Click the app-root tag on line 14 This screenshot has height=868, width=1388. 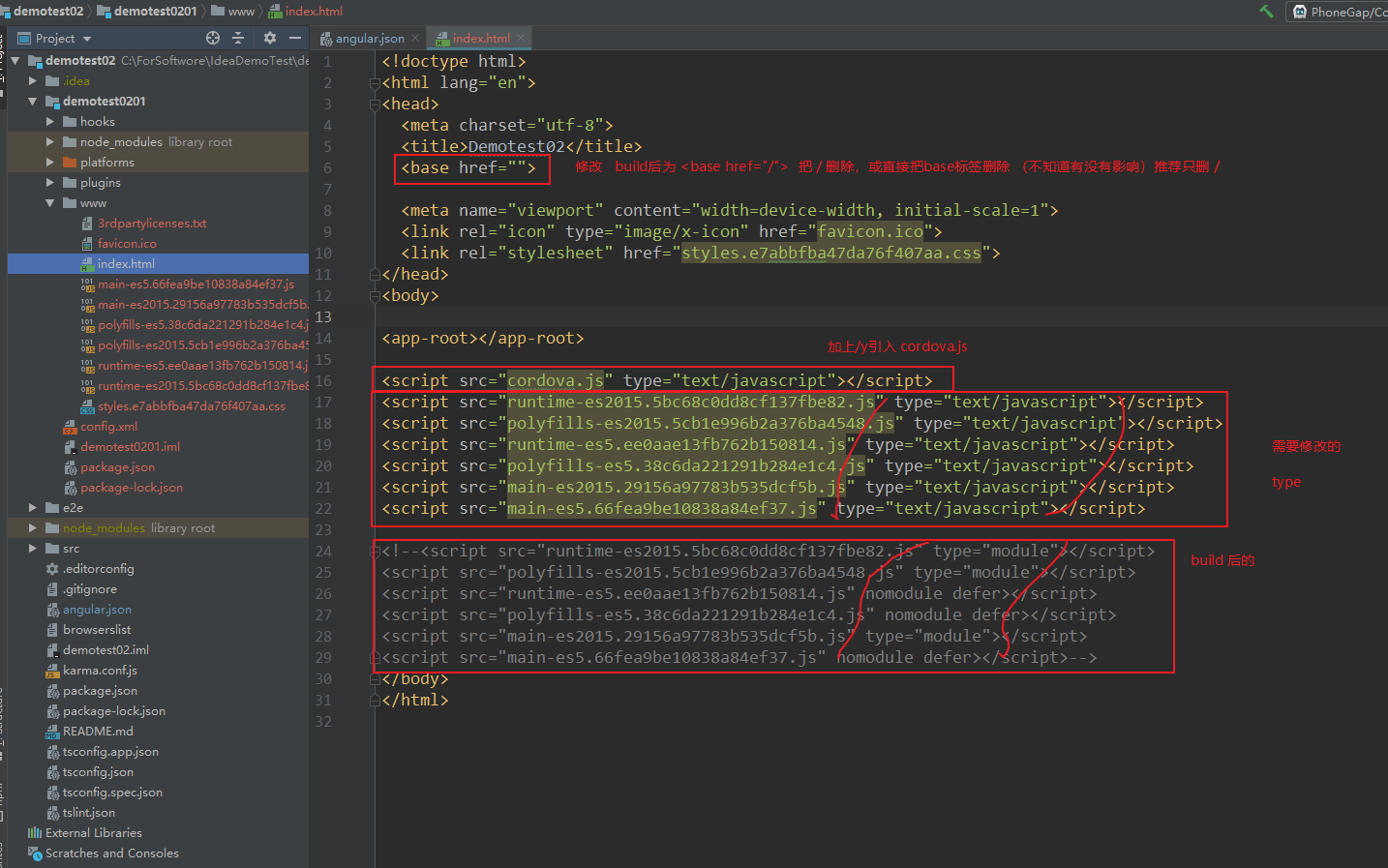(483, 338)
